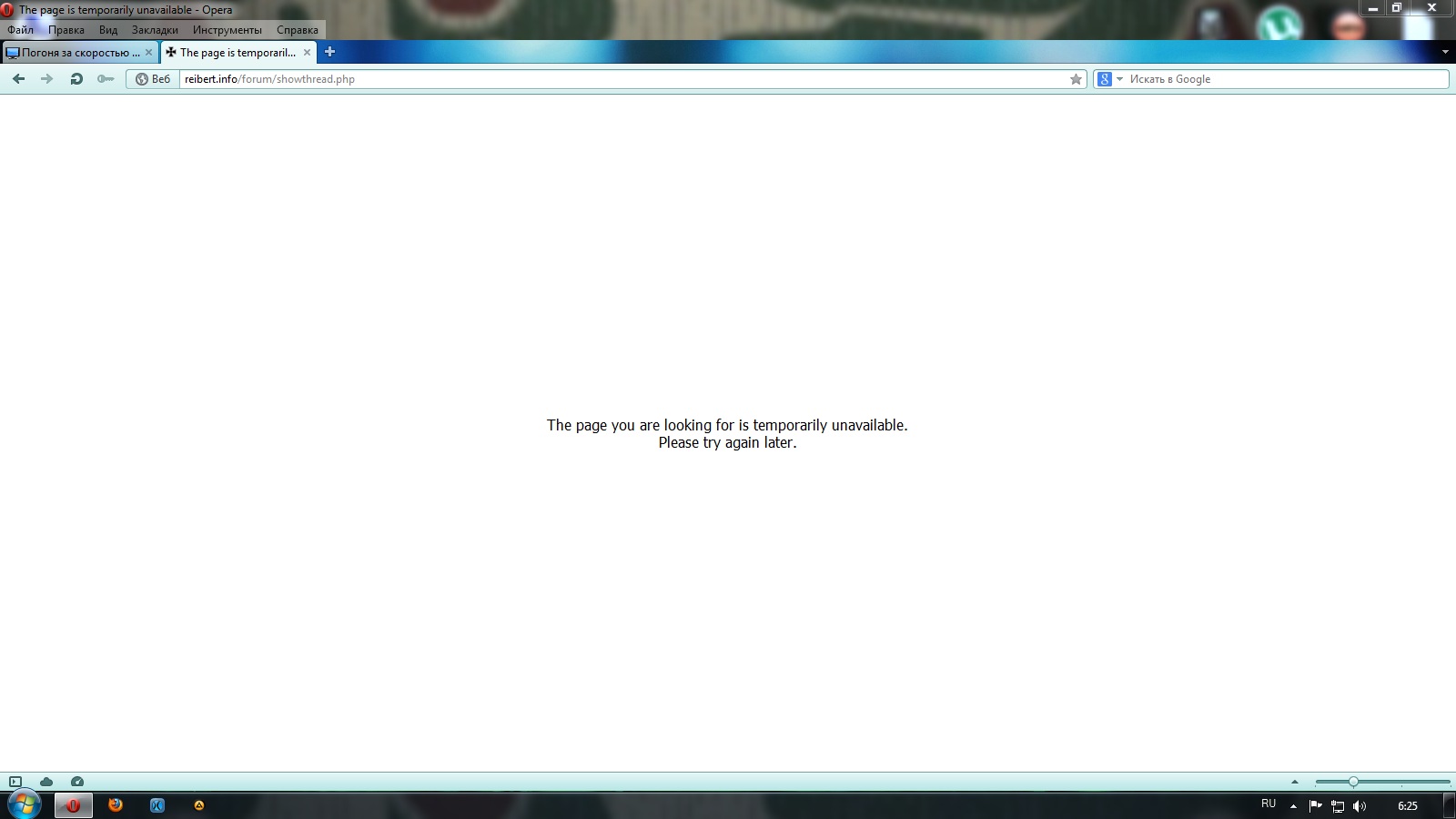Enable Opera Turbo speedometer icon
The height and width of the screenshot is (819, 1456).
point(77,782)
